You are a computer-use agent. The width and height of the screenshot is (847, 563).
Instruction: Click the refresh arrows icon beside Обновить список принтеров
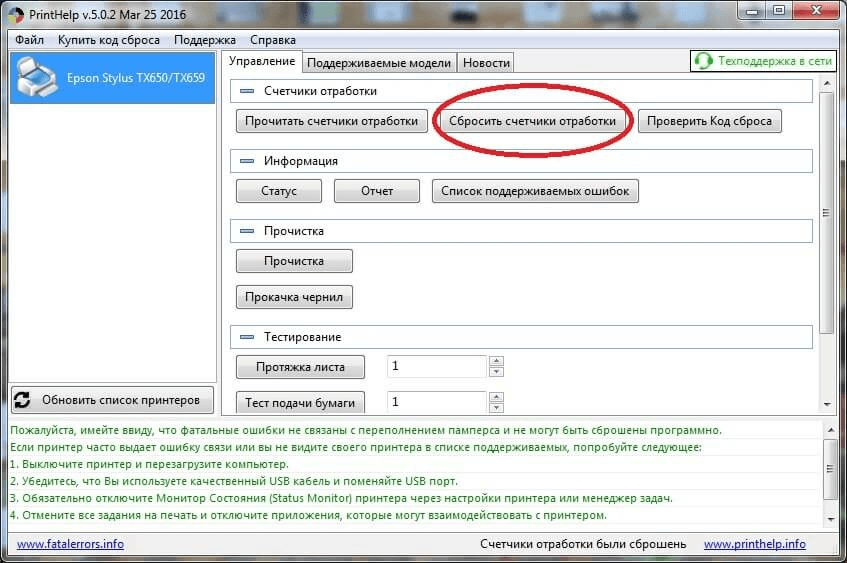click(22, 400)
